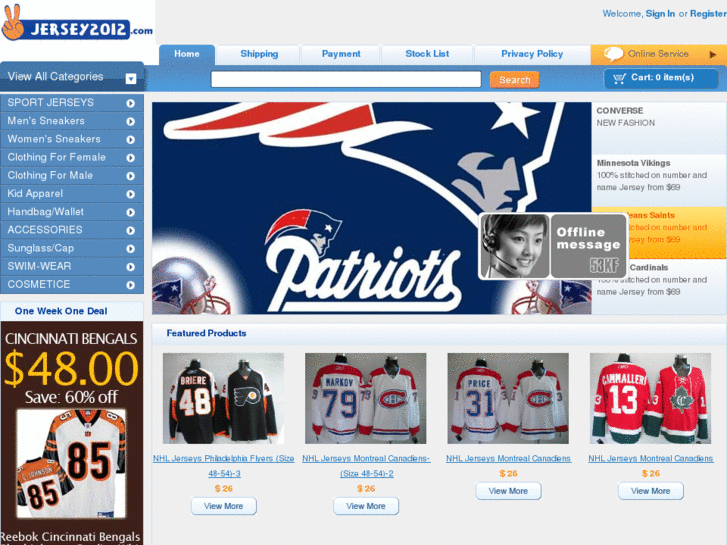Click View More under the Price 31 jersey
This screenshot has width=727, height=545.
[x=508, y=491]
